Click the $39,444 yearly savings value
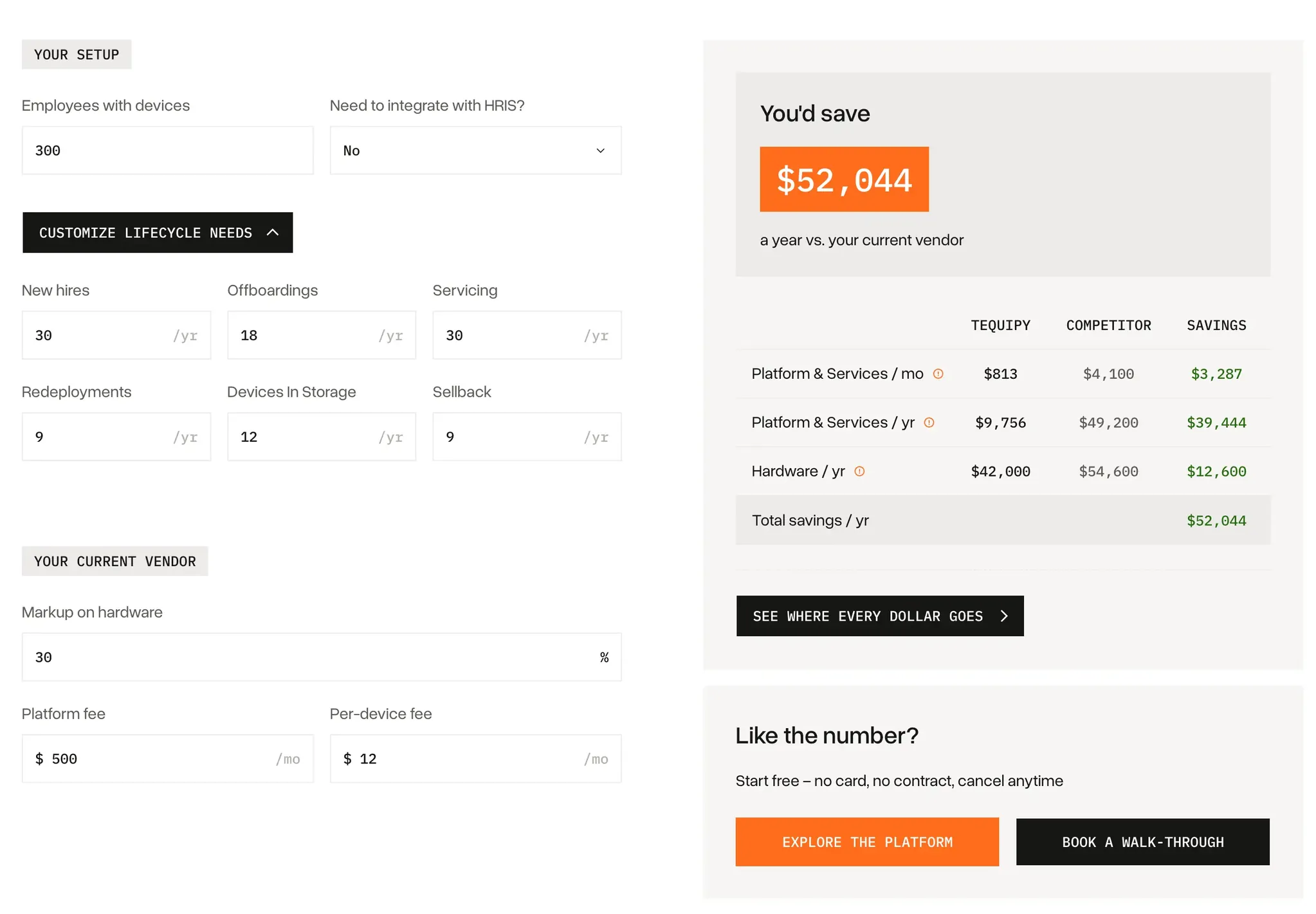The image size is (1316, 914). click(x=1216, y=423)
